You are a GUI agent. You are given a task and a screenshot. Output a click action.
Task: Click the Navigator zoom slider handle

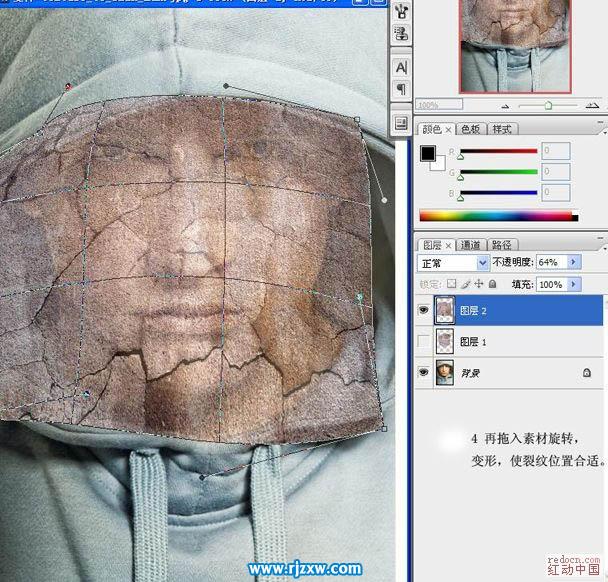(548, 105)
